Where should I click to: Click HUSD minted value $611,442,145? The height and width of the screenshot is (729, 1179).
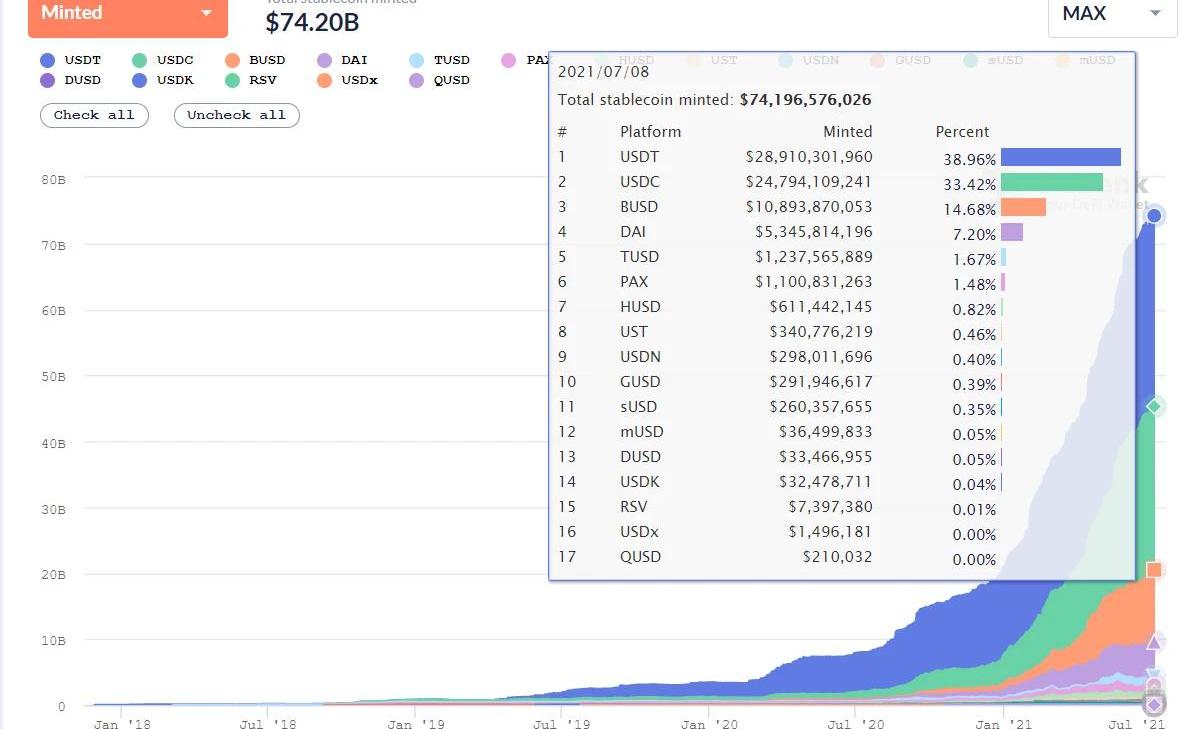tap(821, 307)
